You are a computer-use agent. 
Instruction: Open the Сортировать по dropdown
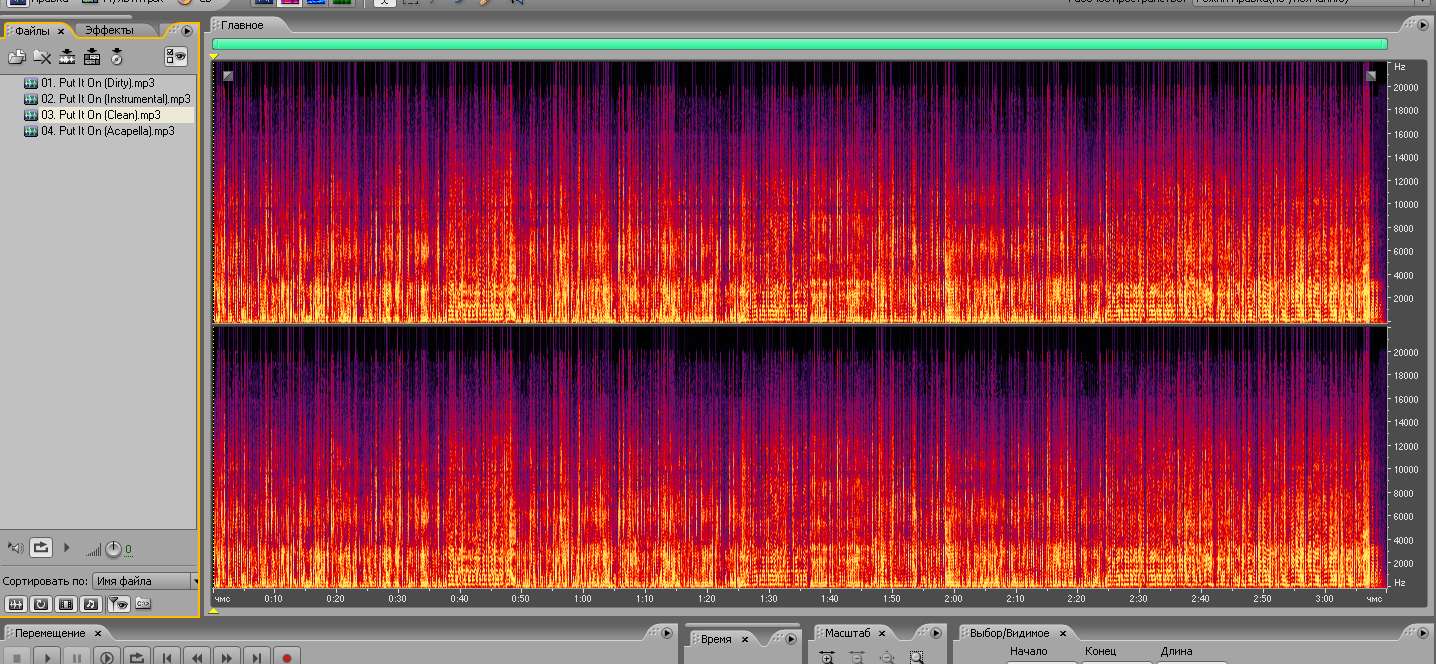[x=145, y=581]
